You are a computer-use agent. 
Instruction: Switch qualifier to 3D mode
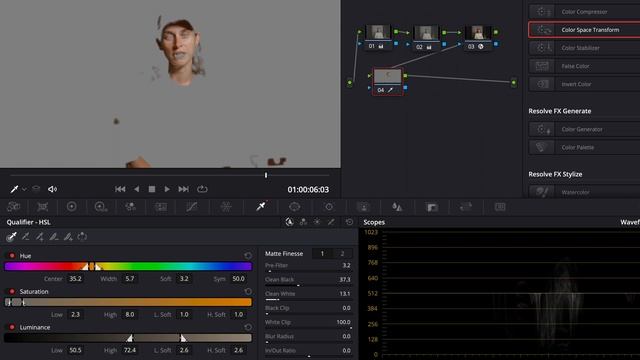tap(331, 222)
